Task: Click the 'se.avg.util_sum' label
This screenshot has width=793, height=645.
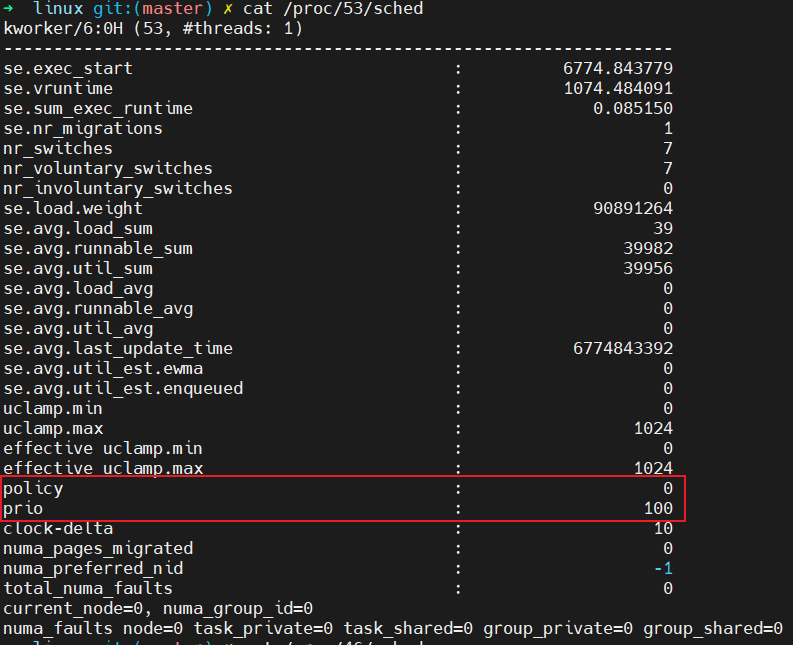Action: (x=78, y=269)
